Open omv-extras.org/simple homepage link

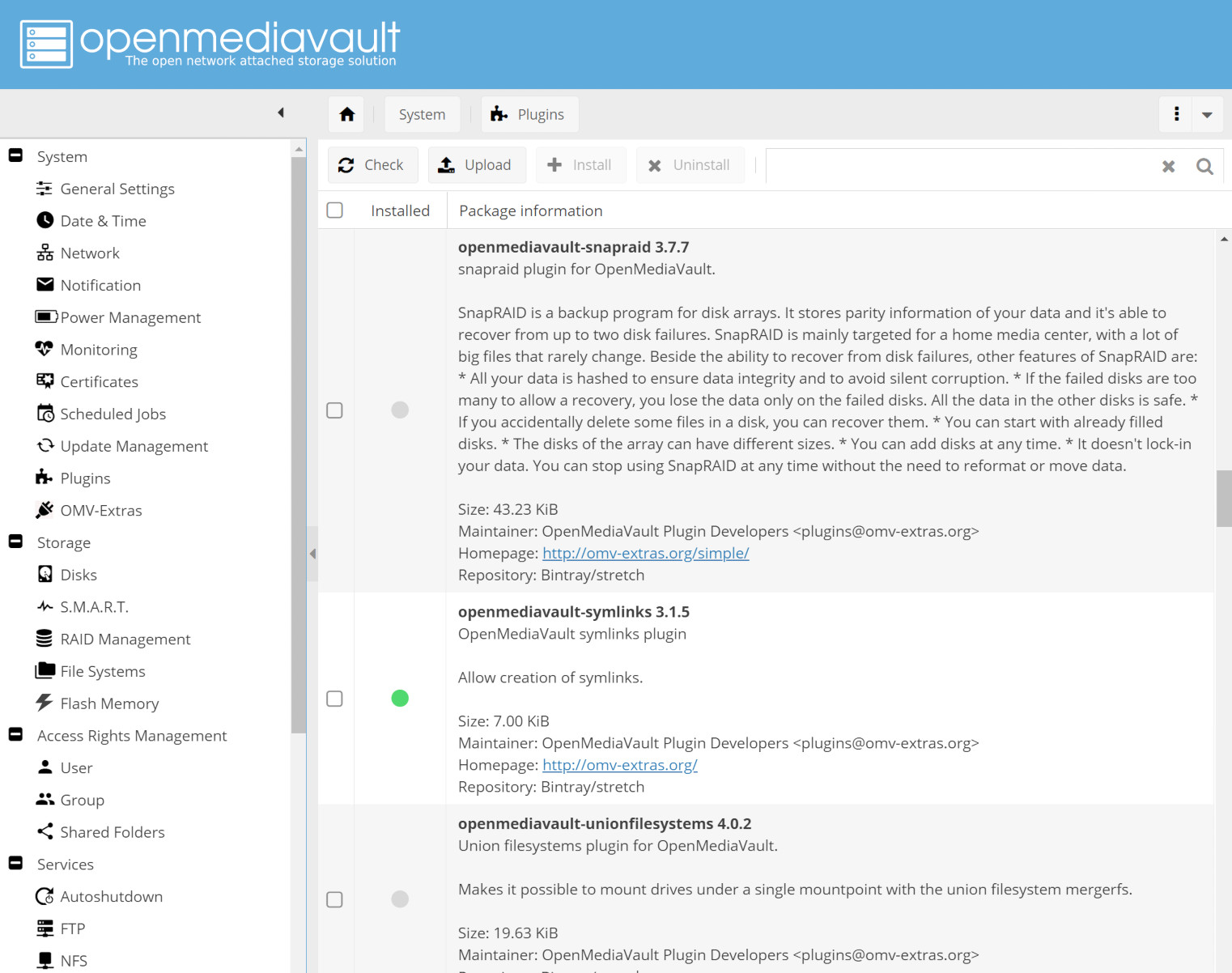point(645,553)
